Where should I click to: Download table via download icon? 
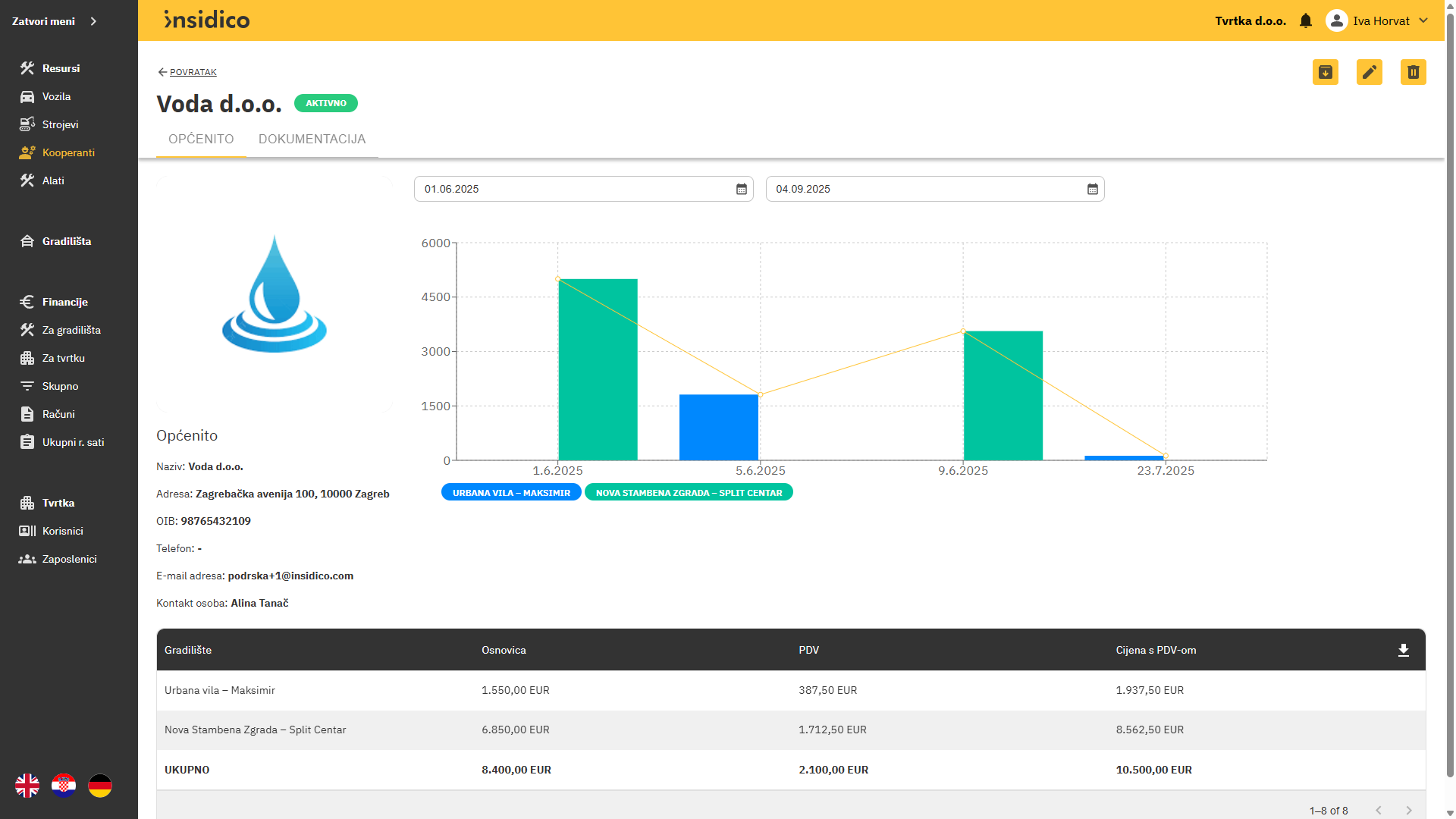pos(1404,650)
